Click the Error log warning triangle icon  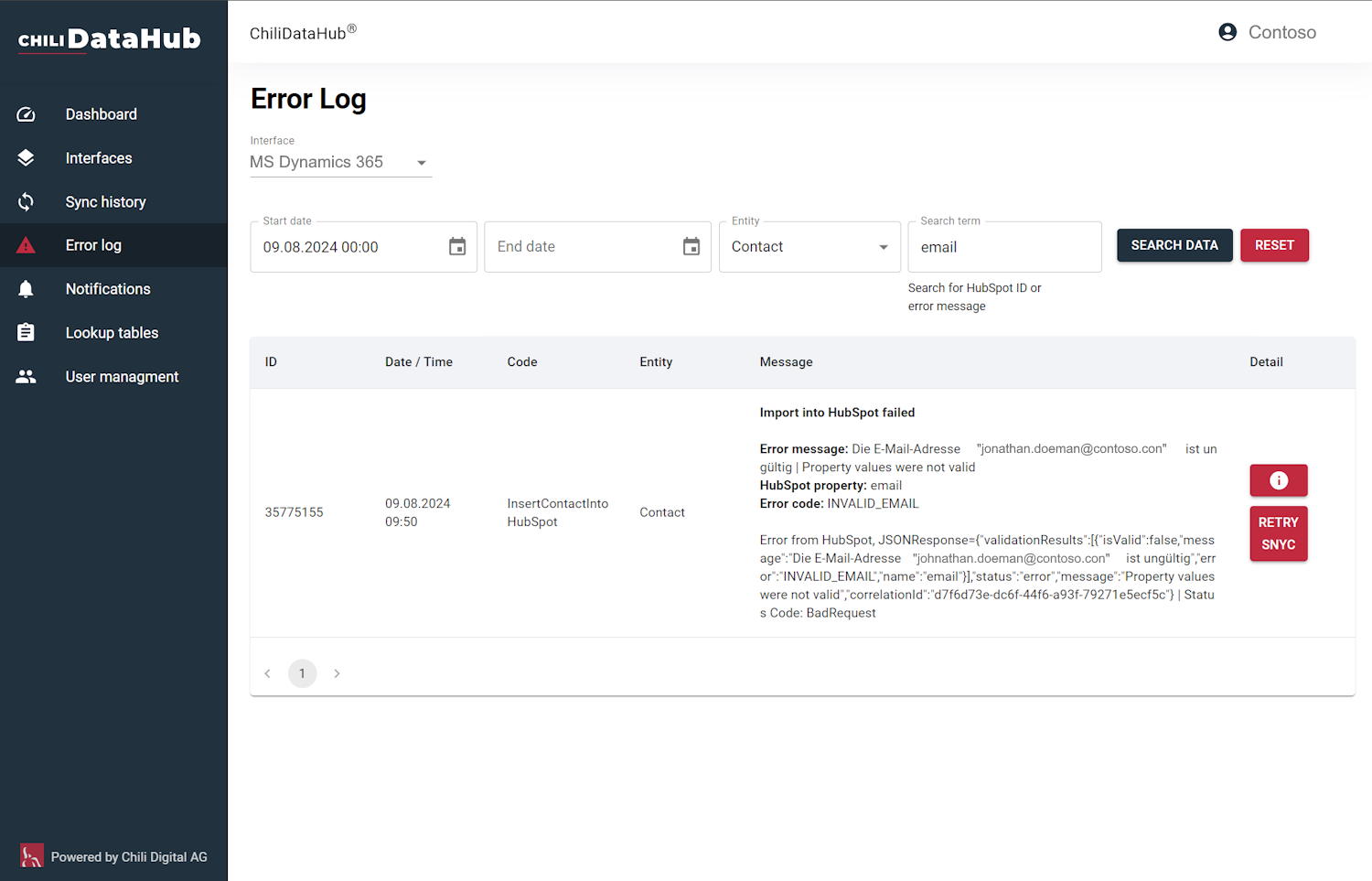[x=26, y=245]
